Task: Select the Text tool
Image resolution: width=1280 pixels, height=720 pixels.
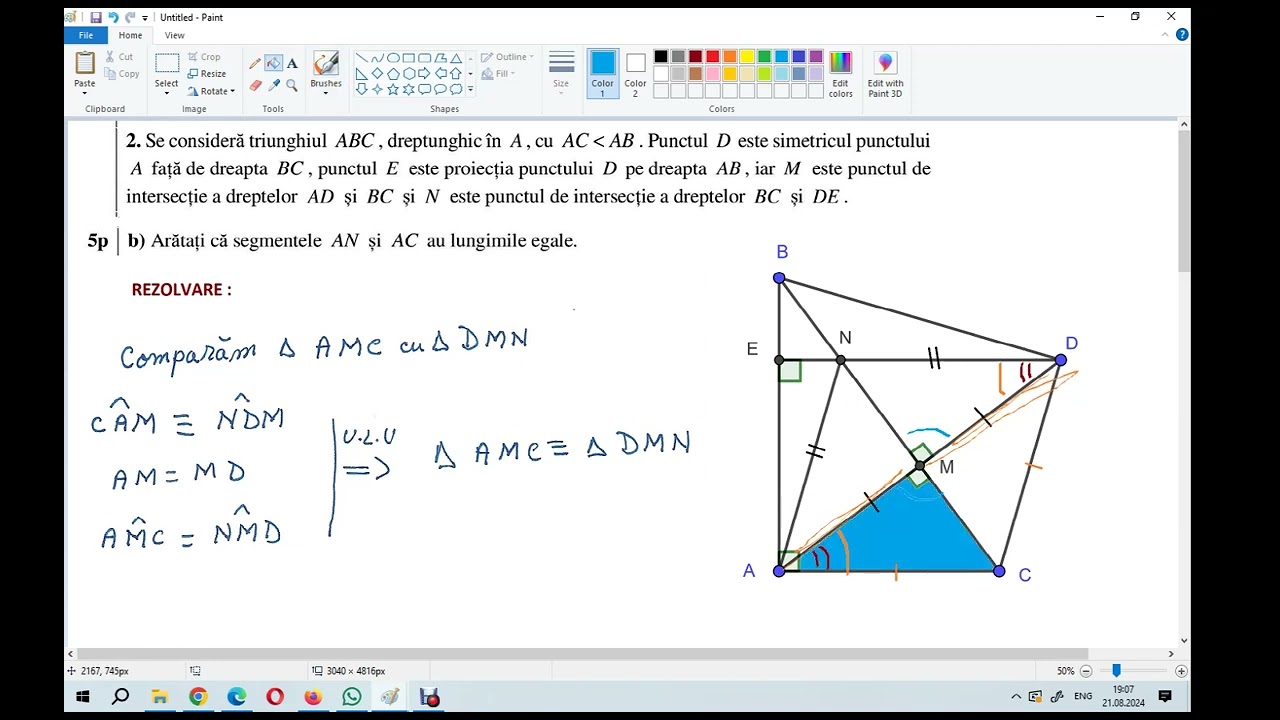Action: [x=292, y=63]
